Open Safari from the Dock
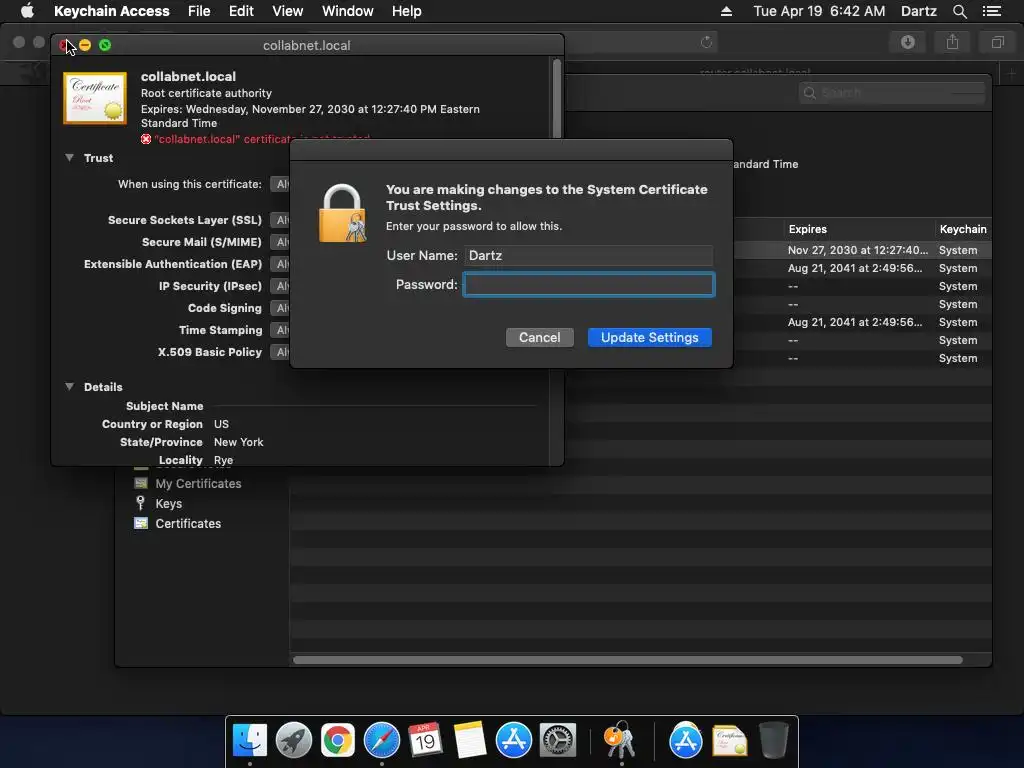The width and height of the screenshot is (1024, 768). point(381,741)
